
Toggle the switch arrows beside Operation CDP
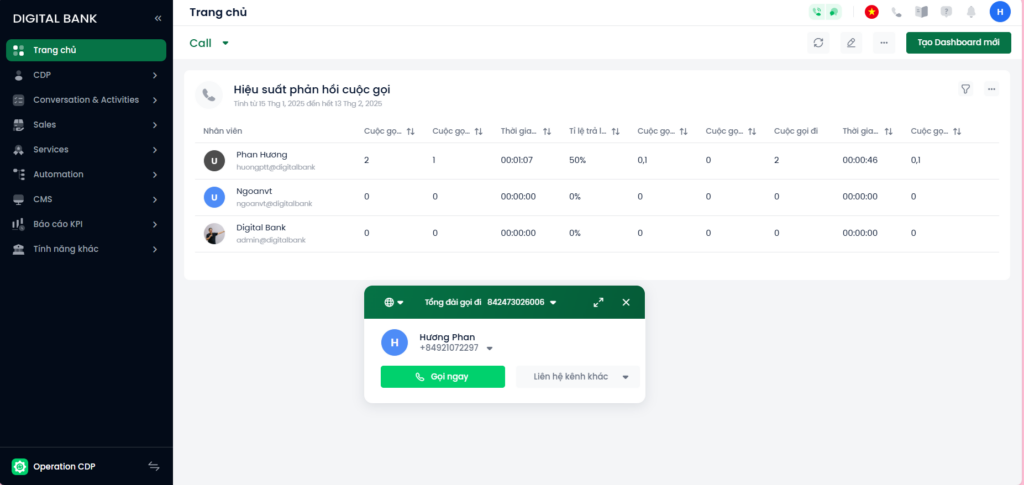tap(154, 466)
